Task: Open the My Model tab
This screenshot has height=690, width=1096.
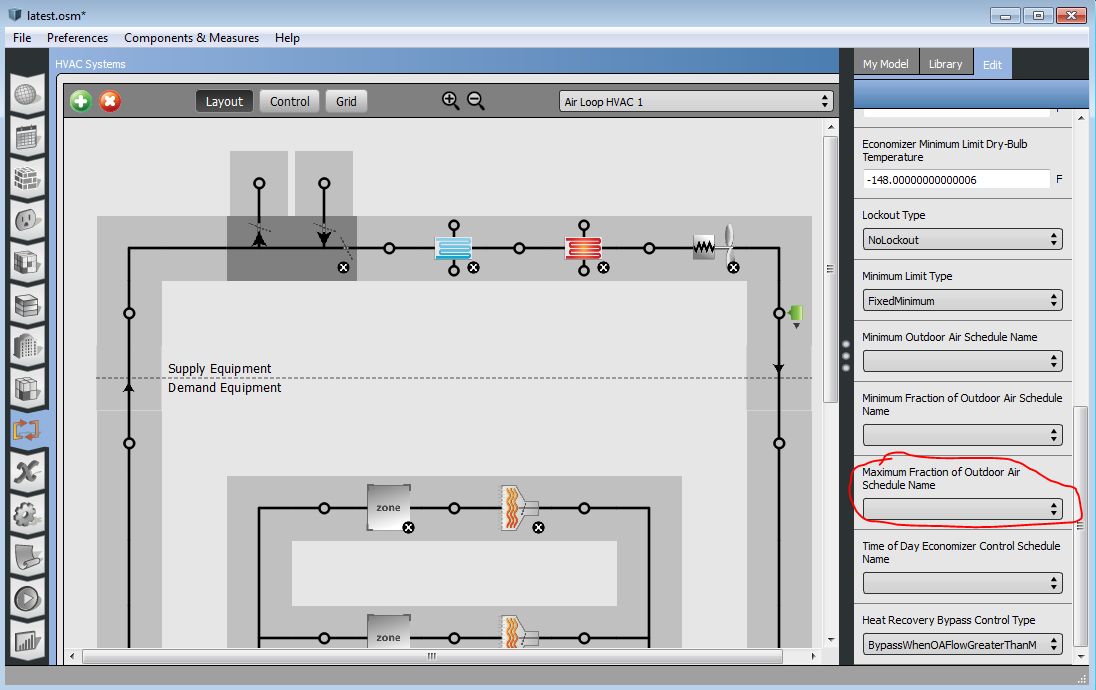Action: [886, 64]
